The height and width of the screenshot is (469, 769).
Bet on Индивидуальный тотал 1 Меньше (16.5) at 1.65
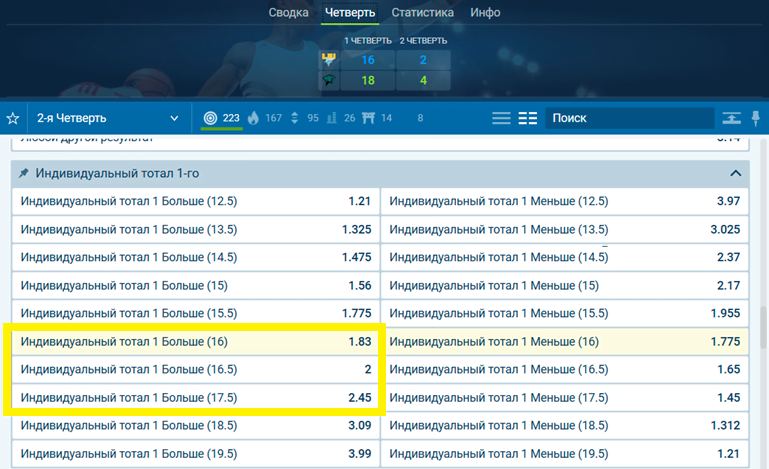(x=565, y=370)
